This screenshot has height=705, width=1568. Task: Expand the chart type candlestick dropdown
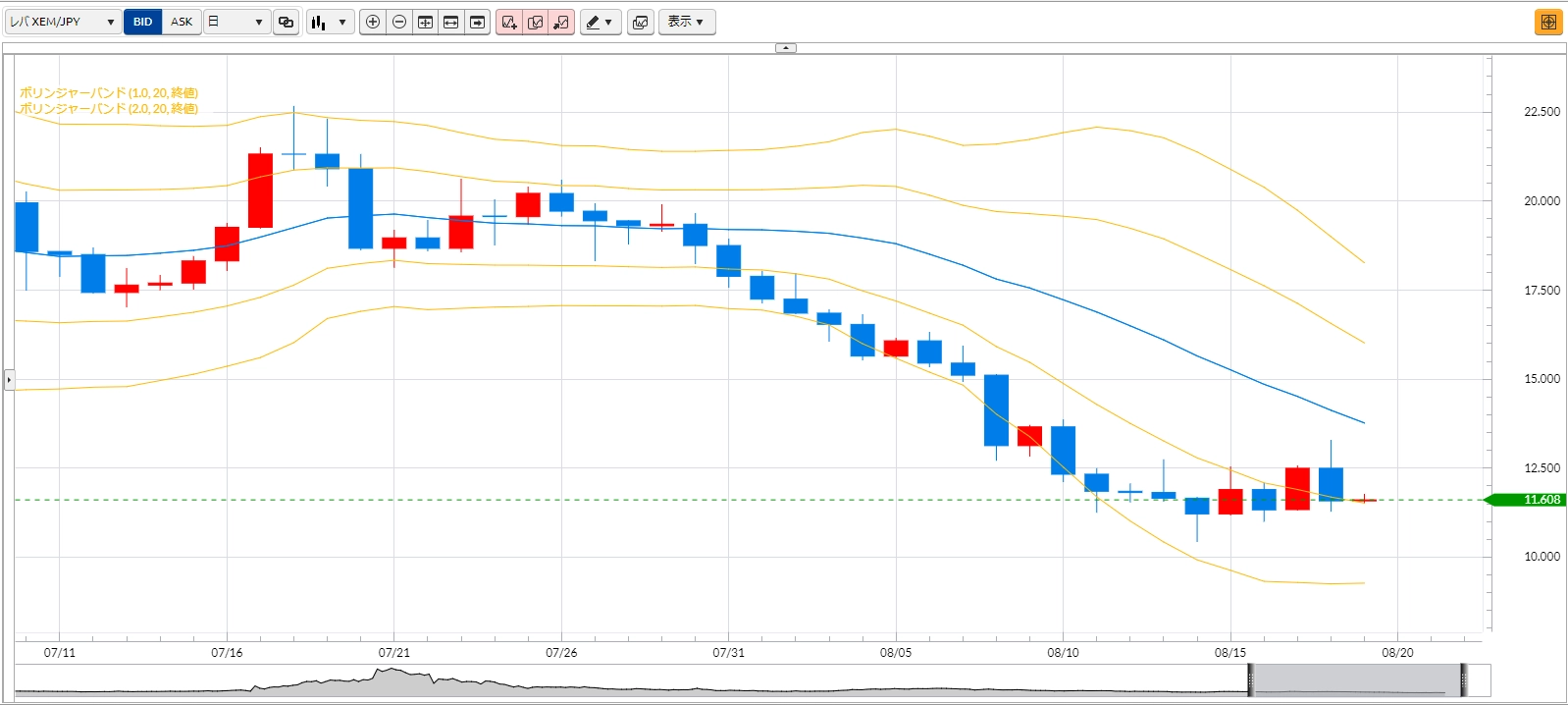(330, 22)
